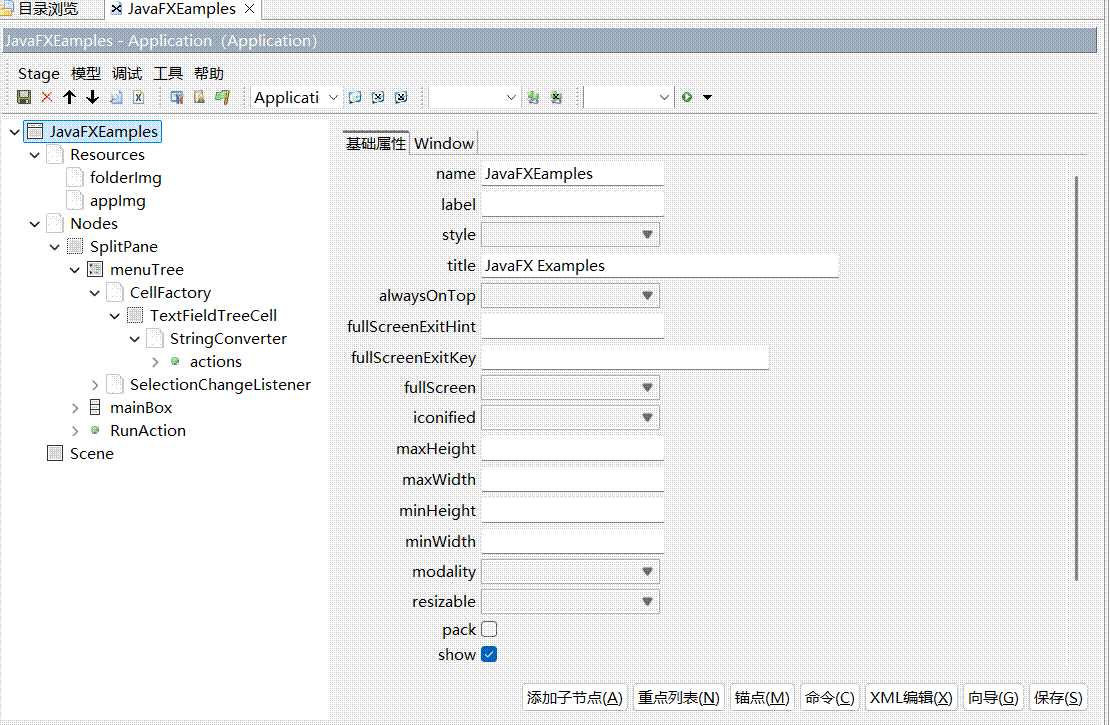Click the green flag toolbar icon
Viewport: 1110px width, 725px height.
(x=222, y=98)
